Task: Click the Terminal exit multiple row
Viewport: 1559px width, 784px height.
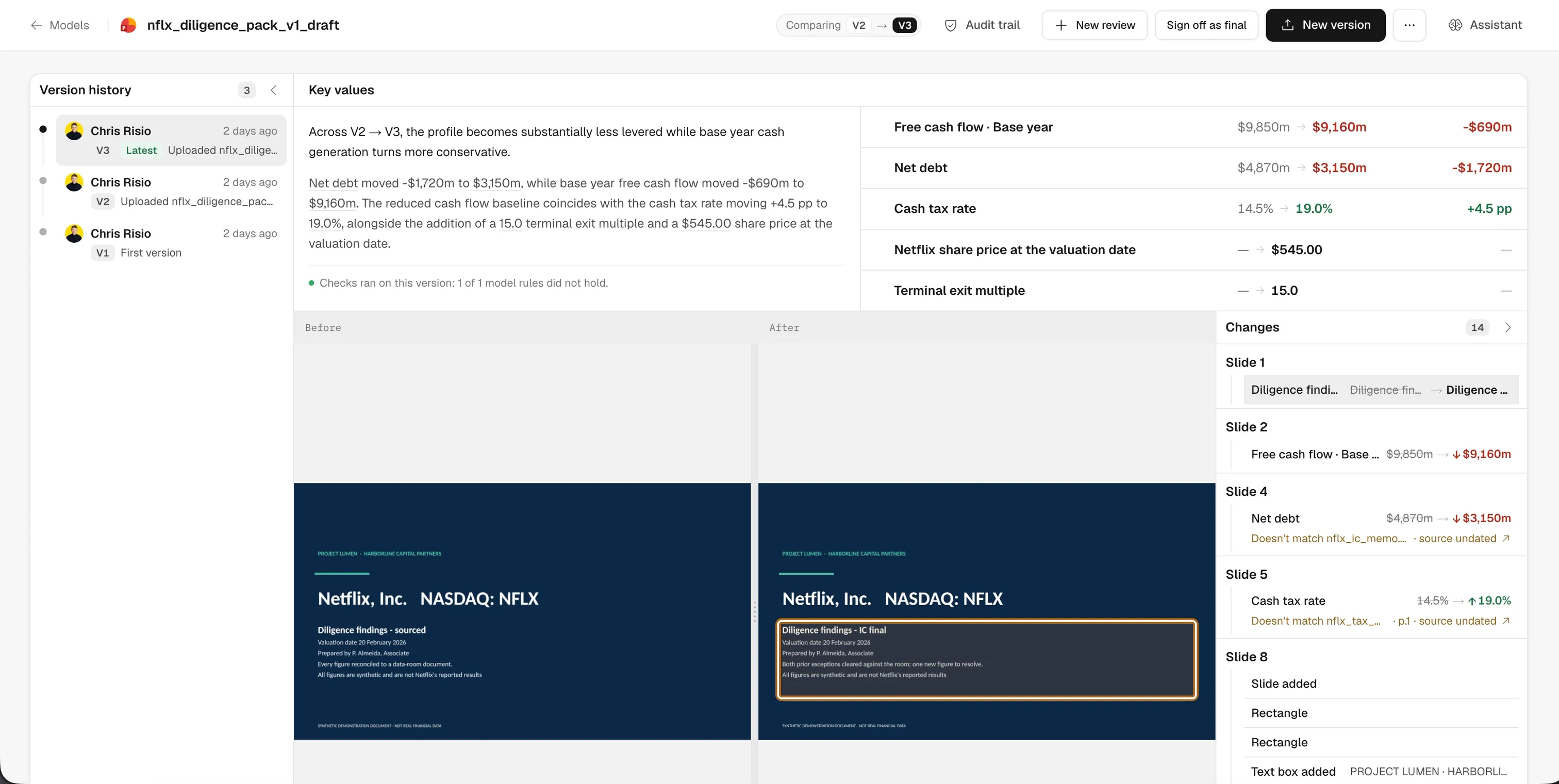Action: [1193, 290]
